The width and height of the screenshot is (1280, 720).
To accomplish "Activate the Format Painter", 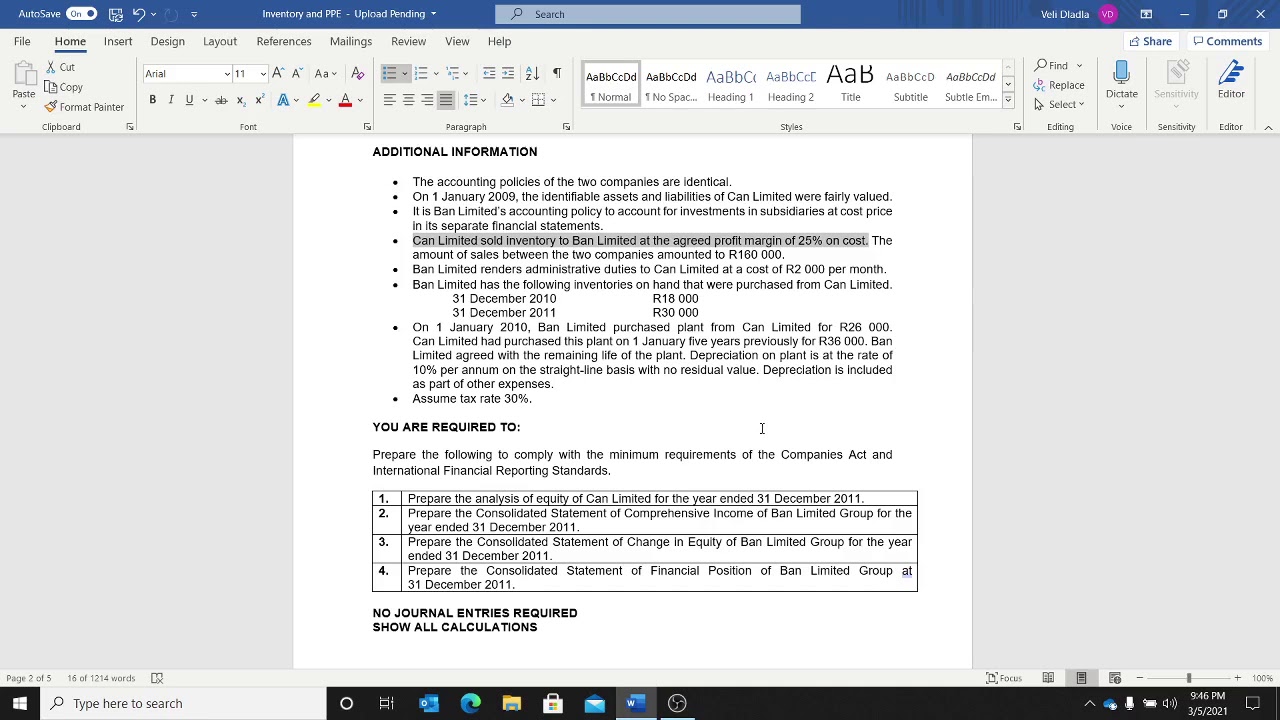I will pos(84,107).
